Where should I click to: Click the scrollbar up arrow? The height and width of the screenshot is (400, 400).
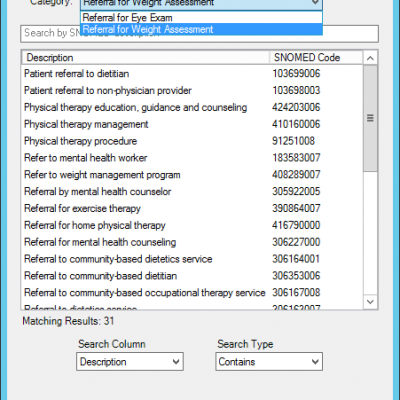tap(370, 58)
